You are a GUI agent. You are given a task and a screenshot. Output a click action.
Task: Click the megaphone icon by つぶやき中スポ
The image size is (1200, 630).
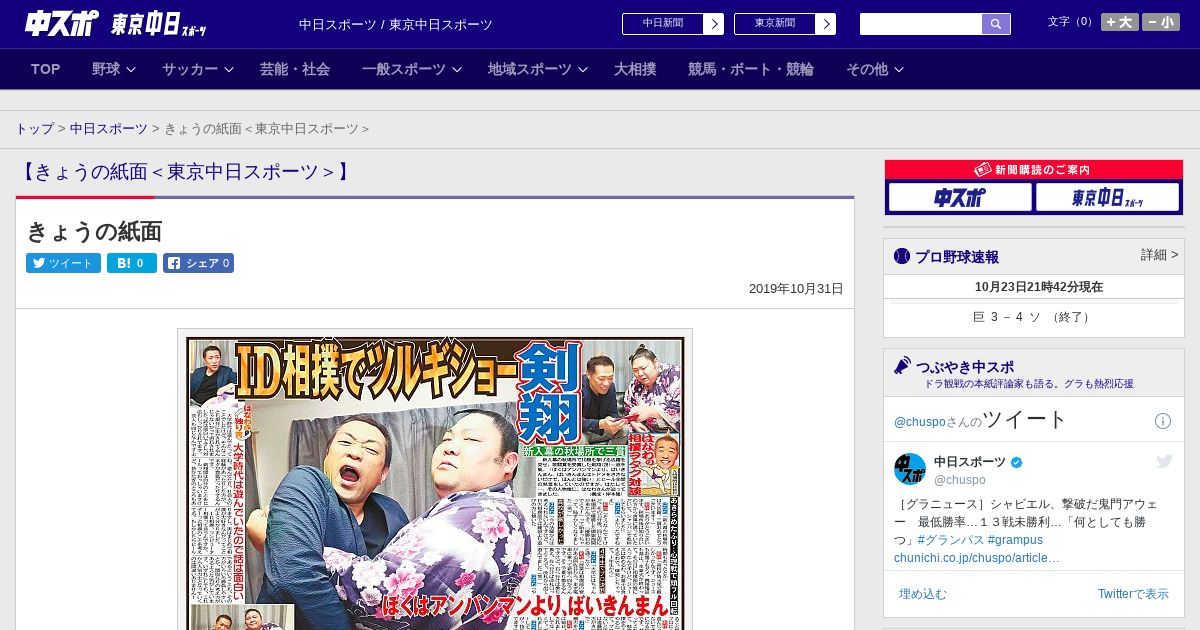[x=902, y=365]
